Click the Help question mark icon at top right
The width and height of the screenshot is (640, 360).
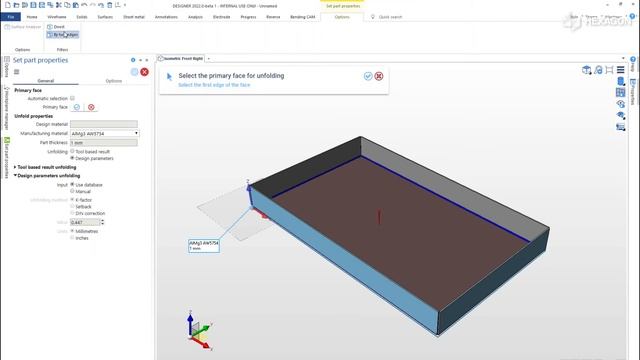point(632,16)
